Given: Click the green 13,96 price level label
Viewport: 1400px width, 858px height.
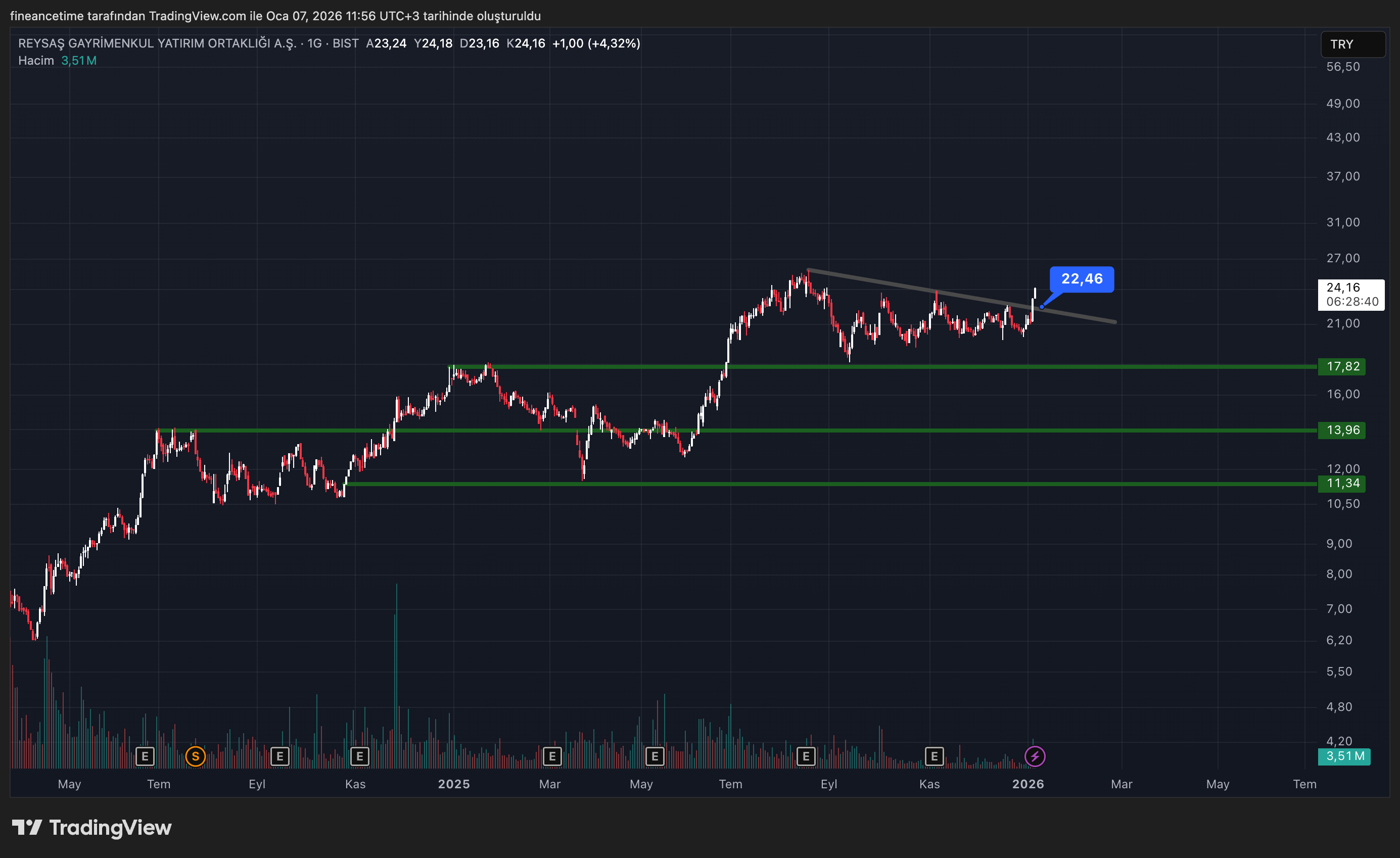Looking at the screenshot, I should 1342,430.
